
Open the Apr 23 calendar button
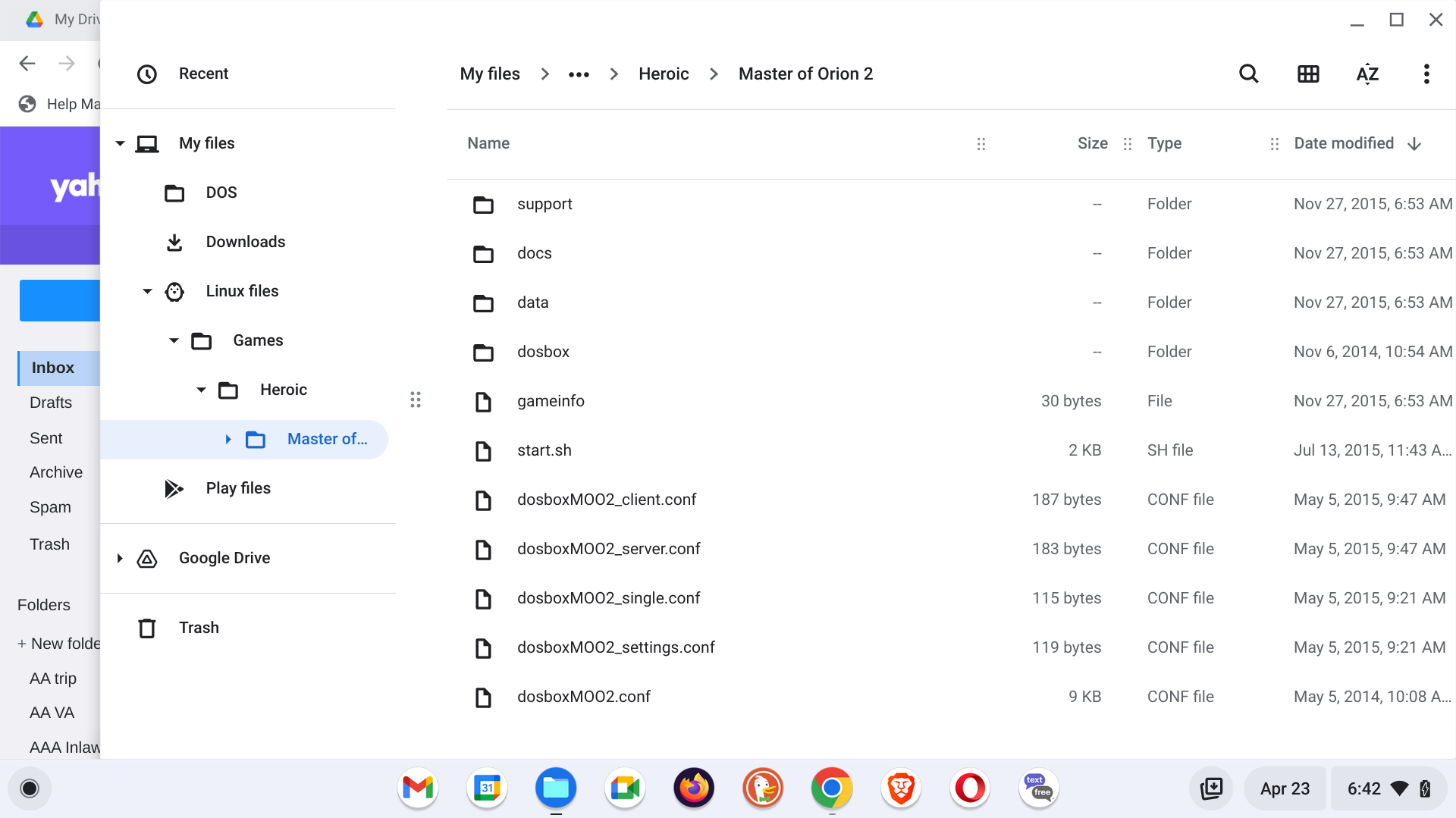tap(1285, 788)
